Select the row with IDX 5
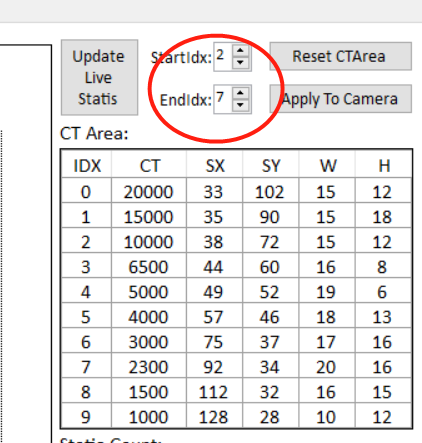Screen dimensions: 422x443 (x=237, y=317)
